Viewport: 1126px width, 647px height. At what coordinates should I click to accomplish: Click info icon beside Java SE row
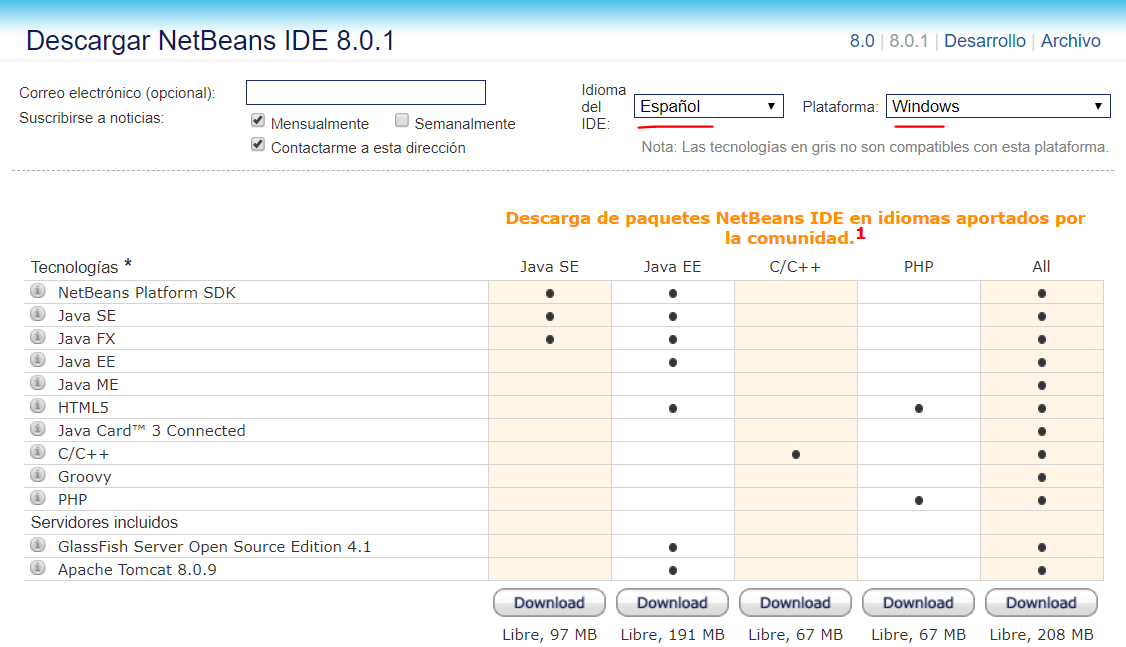pyautogui.click(x=38, y=314)
